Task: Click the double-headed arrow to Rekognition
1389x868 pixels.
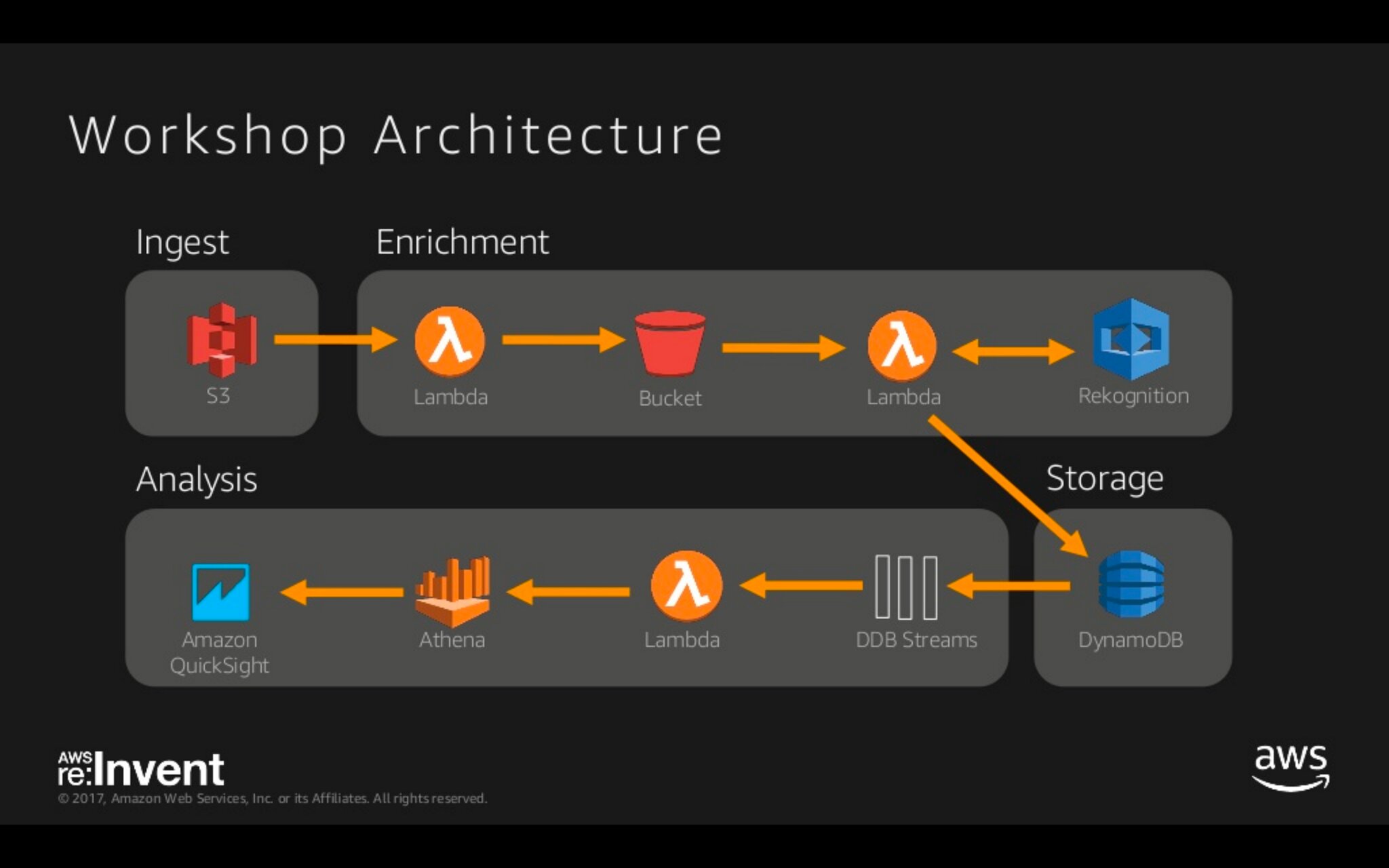Action: point(1013,351)
